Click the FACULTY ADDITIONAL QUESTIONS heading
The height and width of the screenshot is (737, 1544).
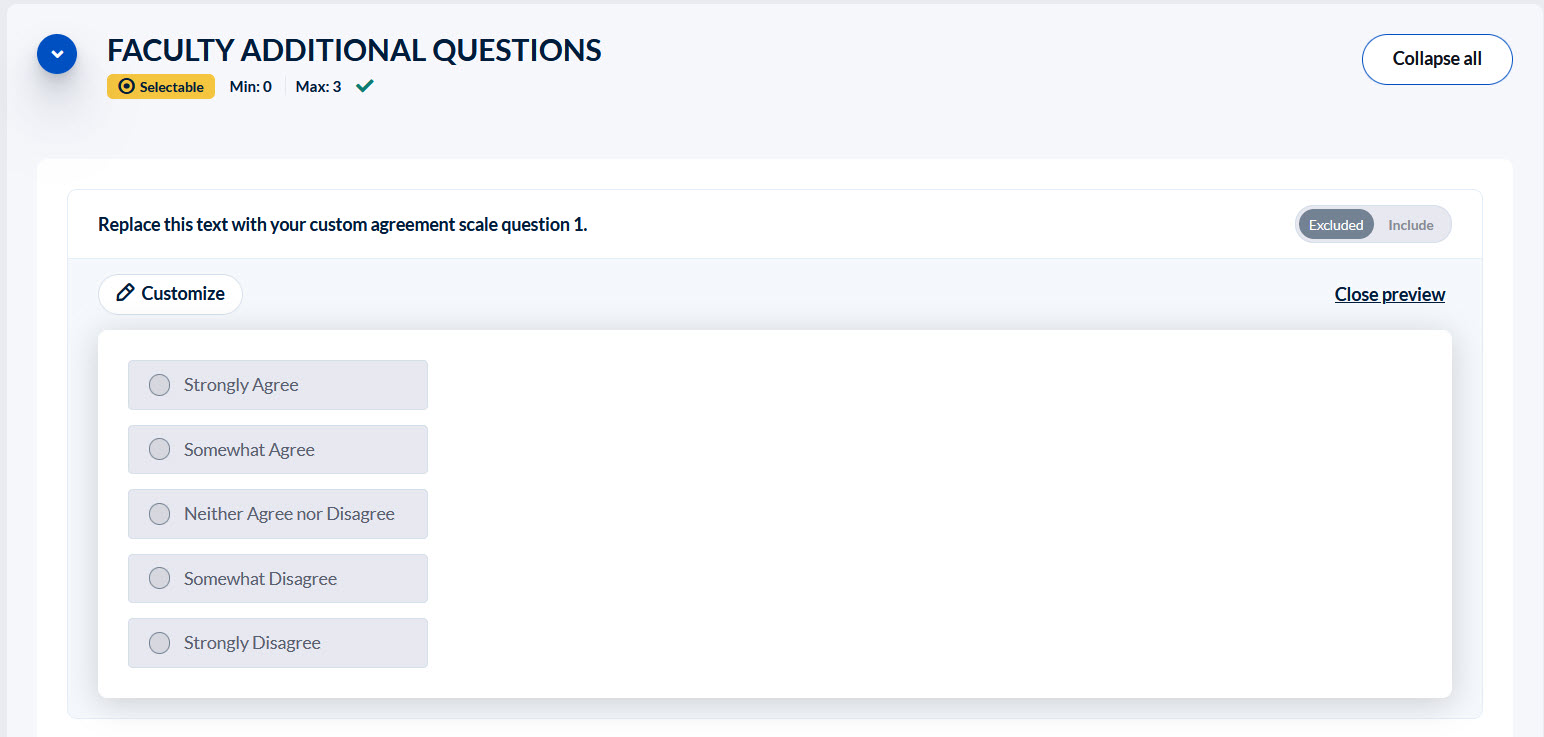[x=354, y=50]
